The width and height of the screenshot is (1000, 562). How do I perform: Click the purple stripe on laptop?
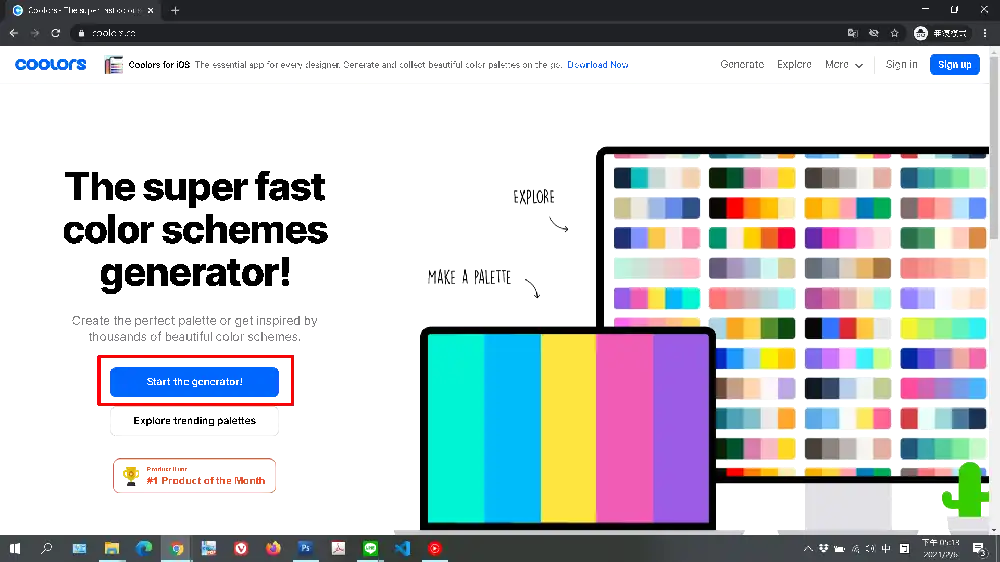(681, 428)
